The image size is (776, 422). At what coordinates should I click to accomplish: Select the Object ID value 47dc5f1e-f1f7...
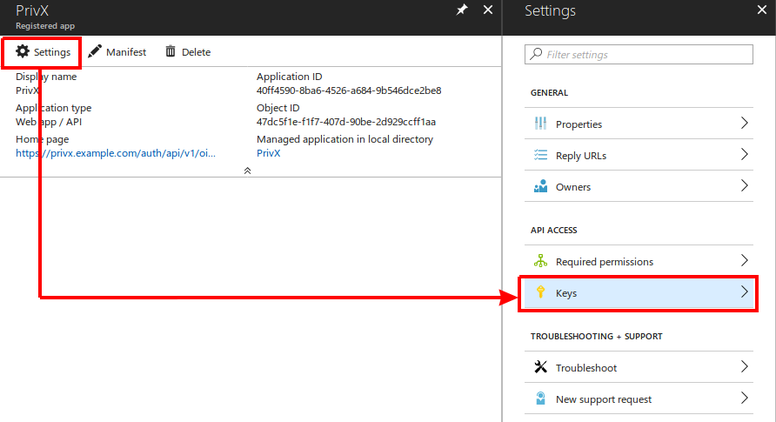(346, 122)
